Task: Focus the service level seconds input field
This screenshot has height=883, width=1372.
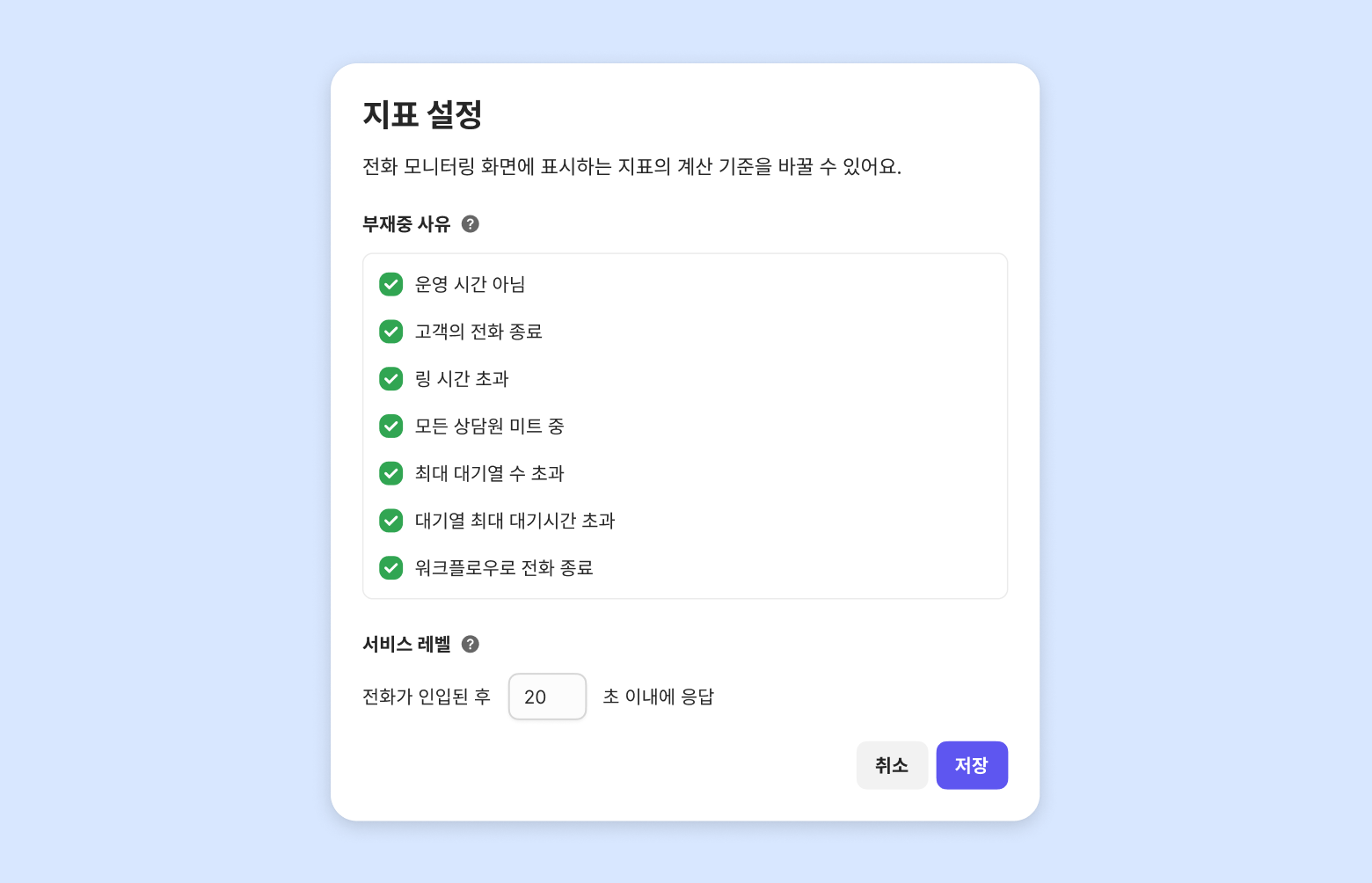Action: [x=547, y=697]
